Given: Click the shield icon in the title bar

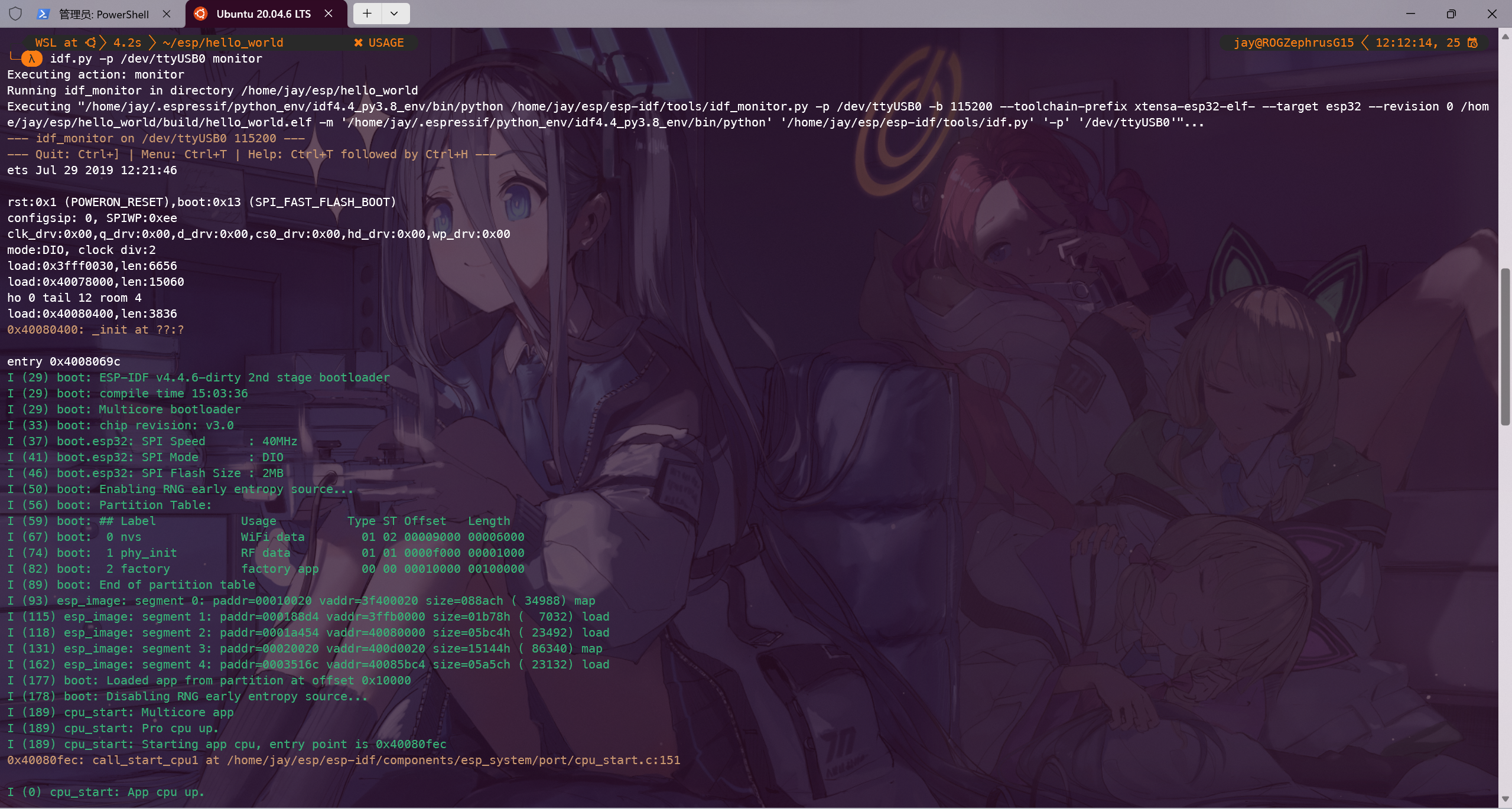Looking at the screenshot, I should tap(15, 14).
